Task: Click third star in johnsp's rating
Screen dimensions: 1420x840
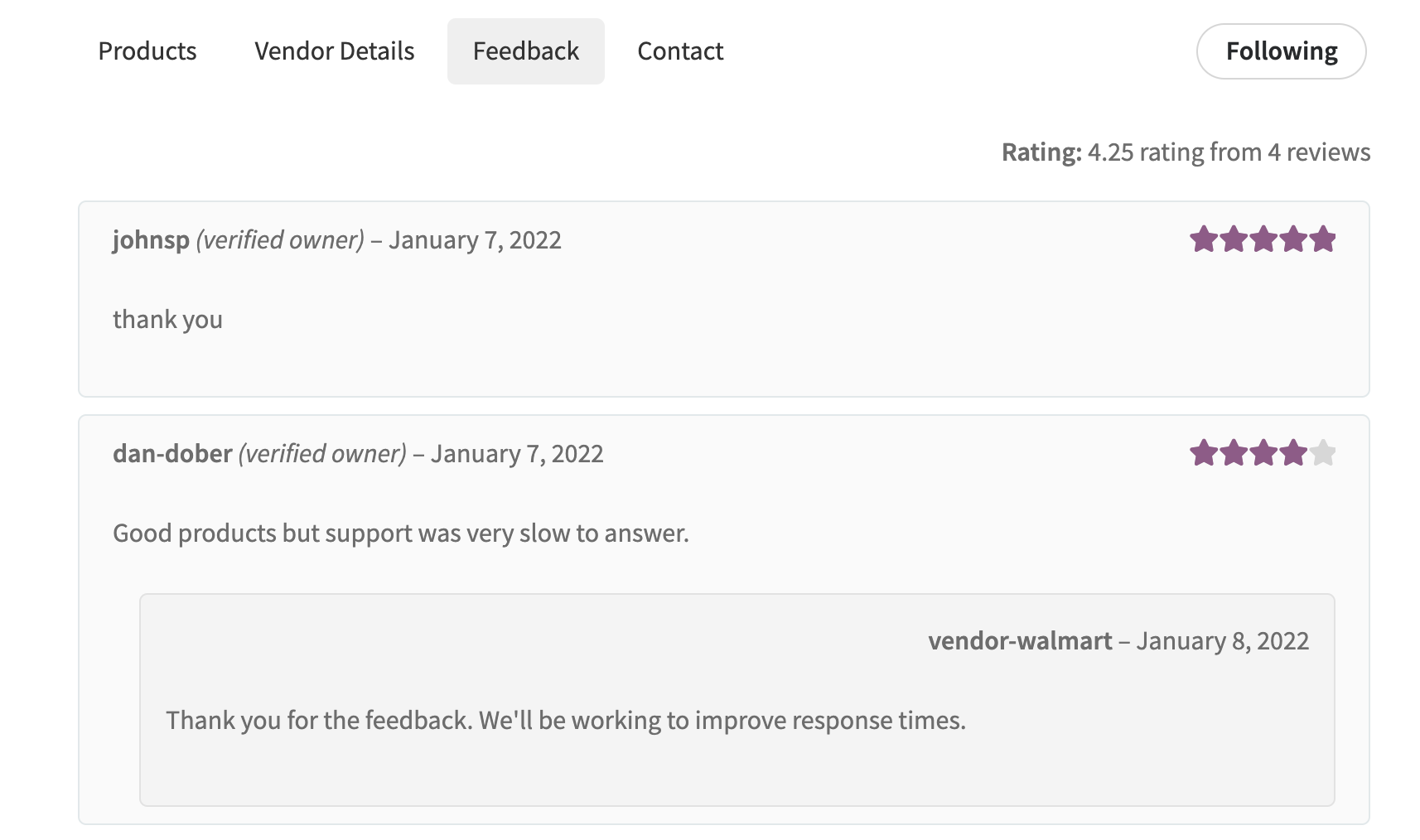Action: (1263, 239)
